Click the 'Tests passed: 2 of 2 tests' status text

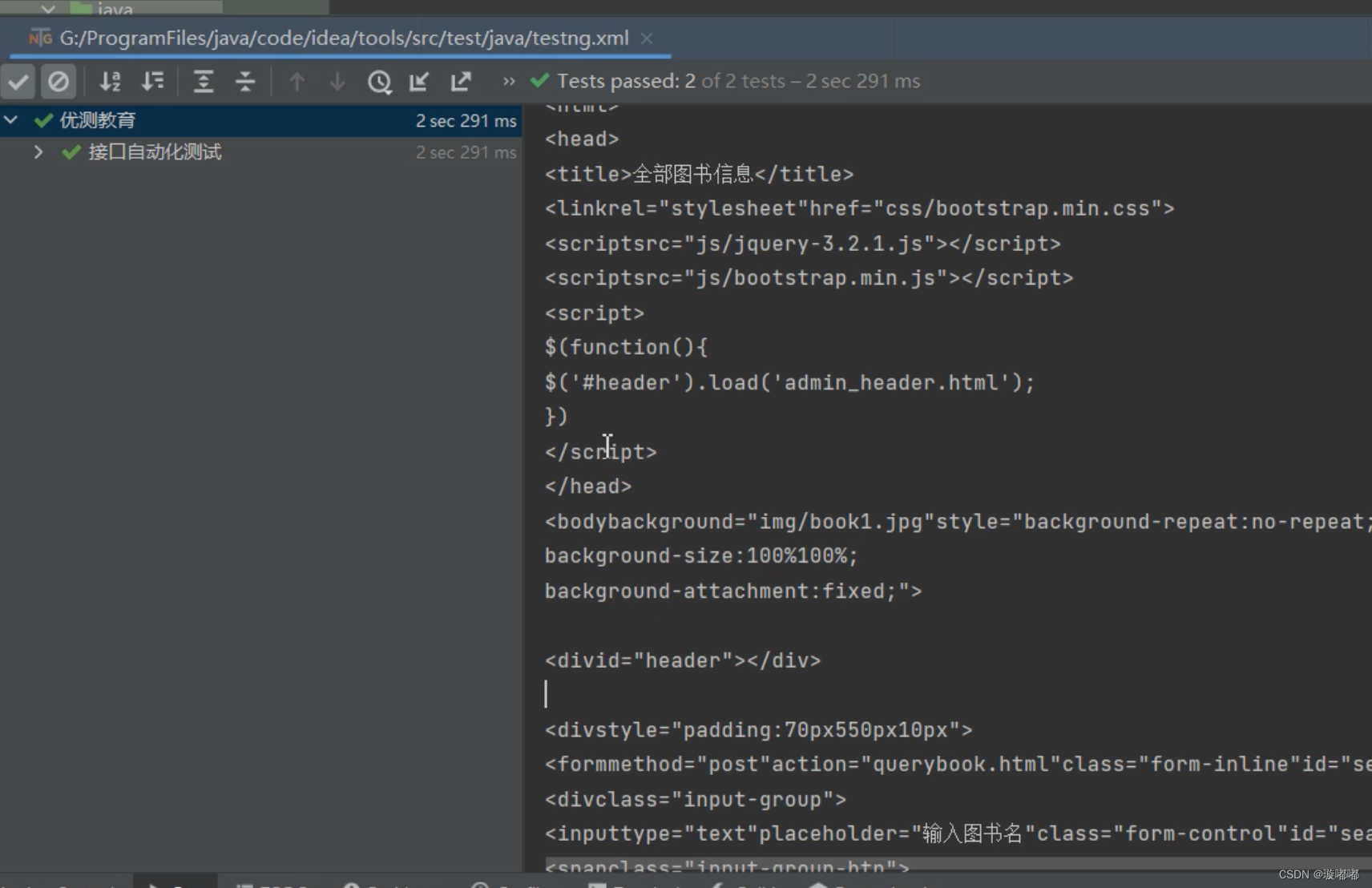tap(672, 81)
